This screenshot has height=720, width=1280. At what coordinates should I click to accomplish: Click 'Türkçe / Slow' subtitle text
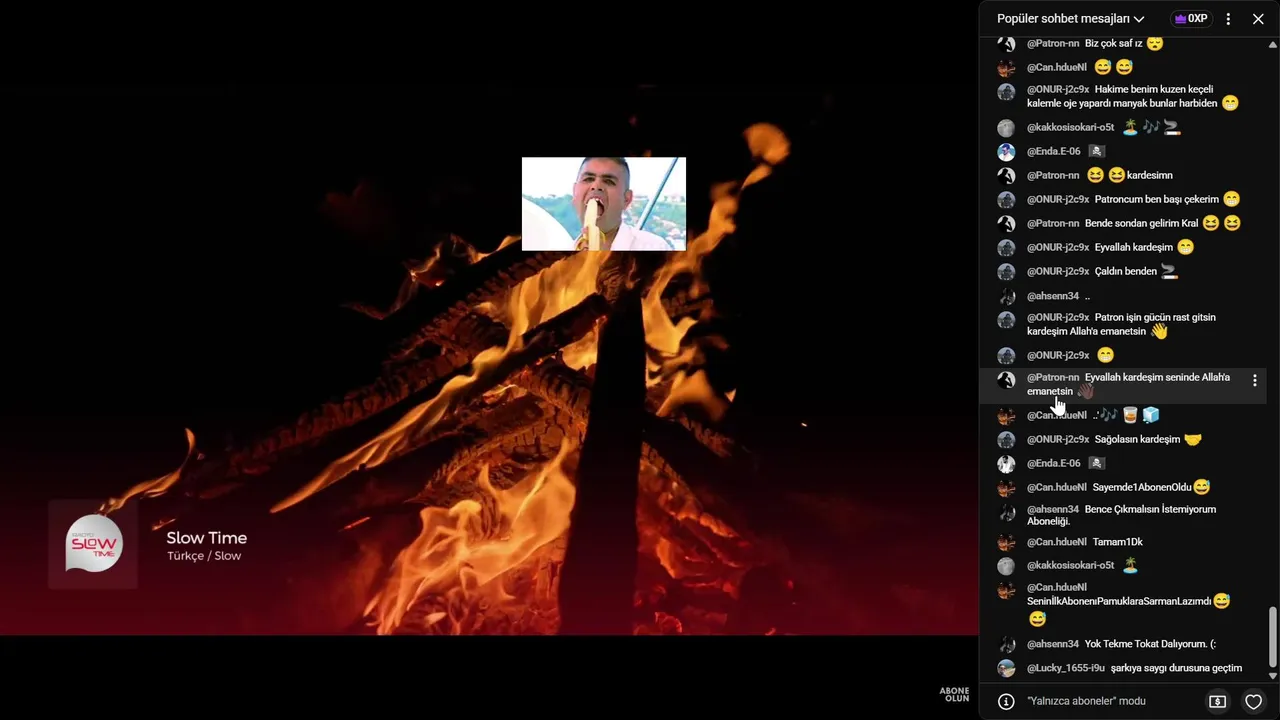[204, 556]
